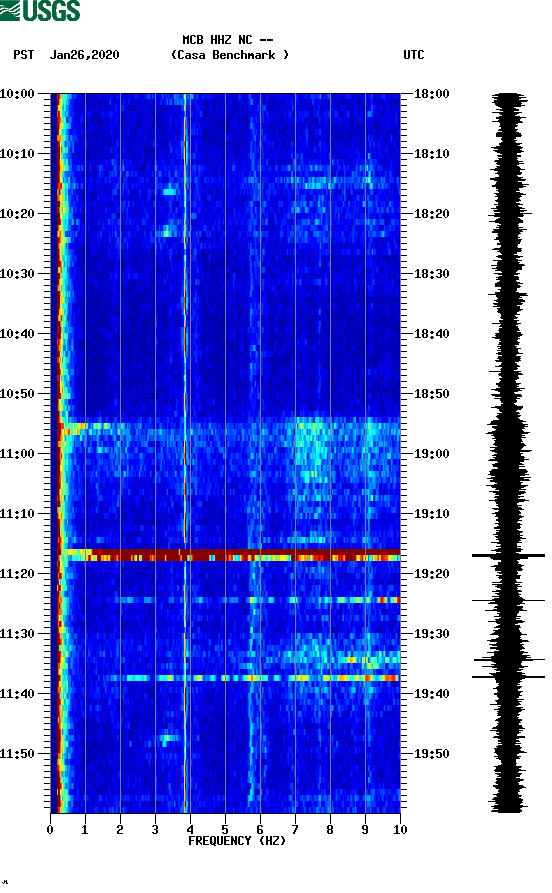Click the '10:20' PST time label
This screenshot has height=893, width=552.
click(17, 214)
